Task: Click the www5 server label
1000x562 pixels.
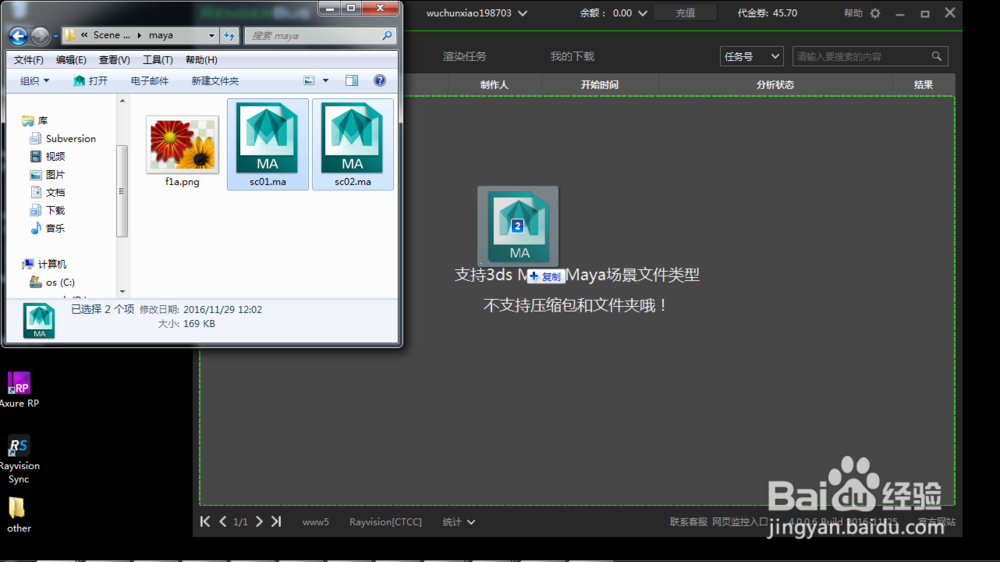Action: 316,522
